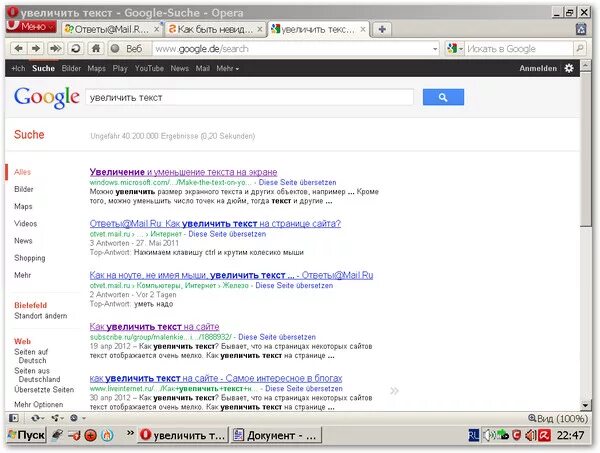Click the Google search query box
600x453 pixels.
click(x=249, y=98)
